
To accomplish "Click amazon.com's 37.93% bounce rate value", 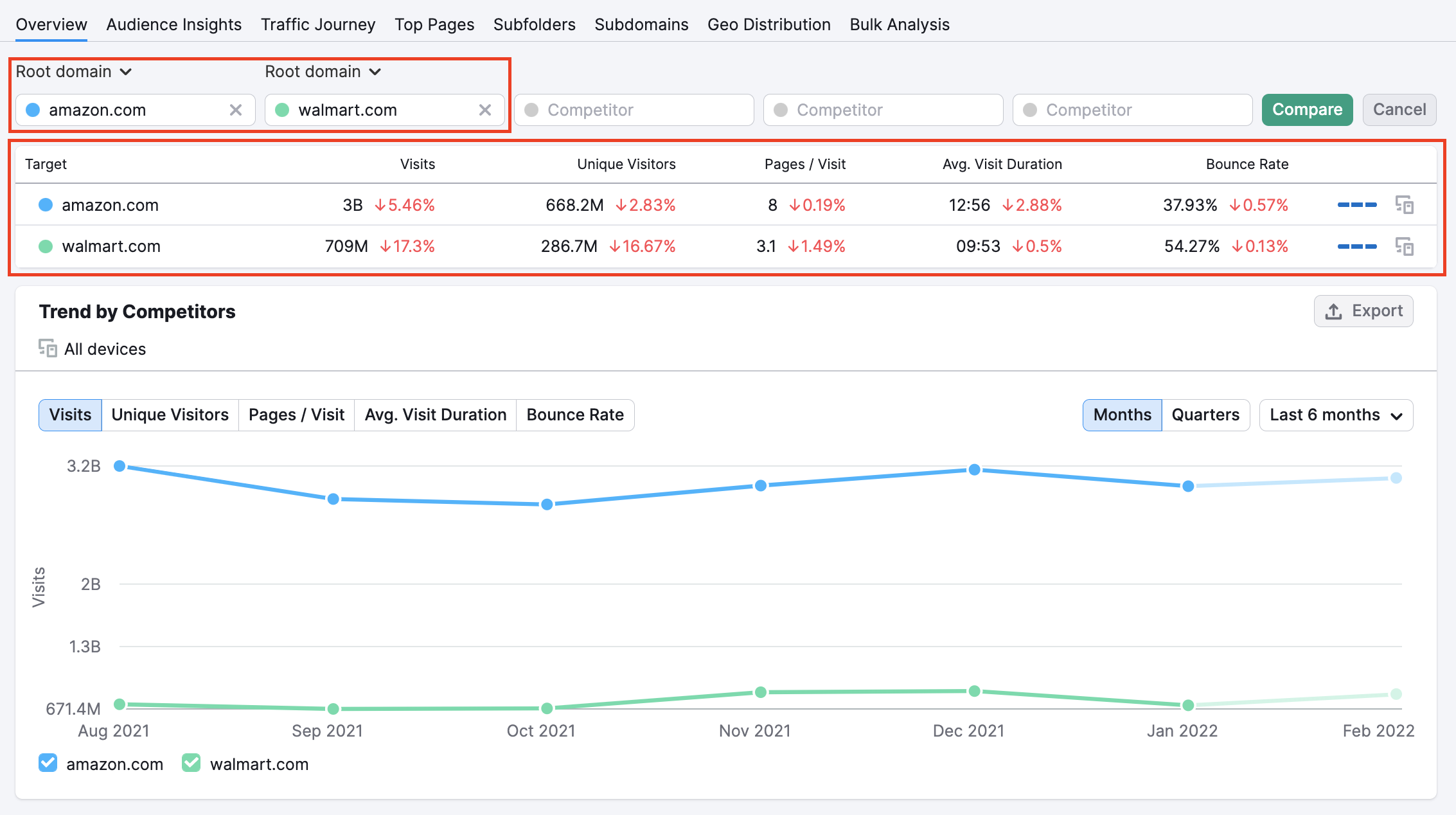I will [x=1190, y=205].
